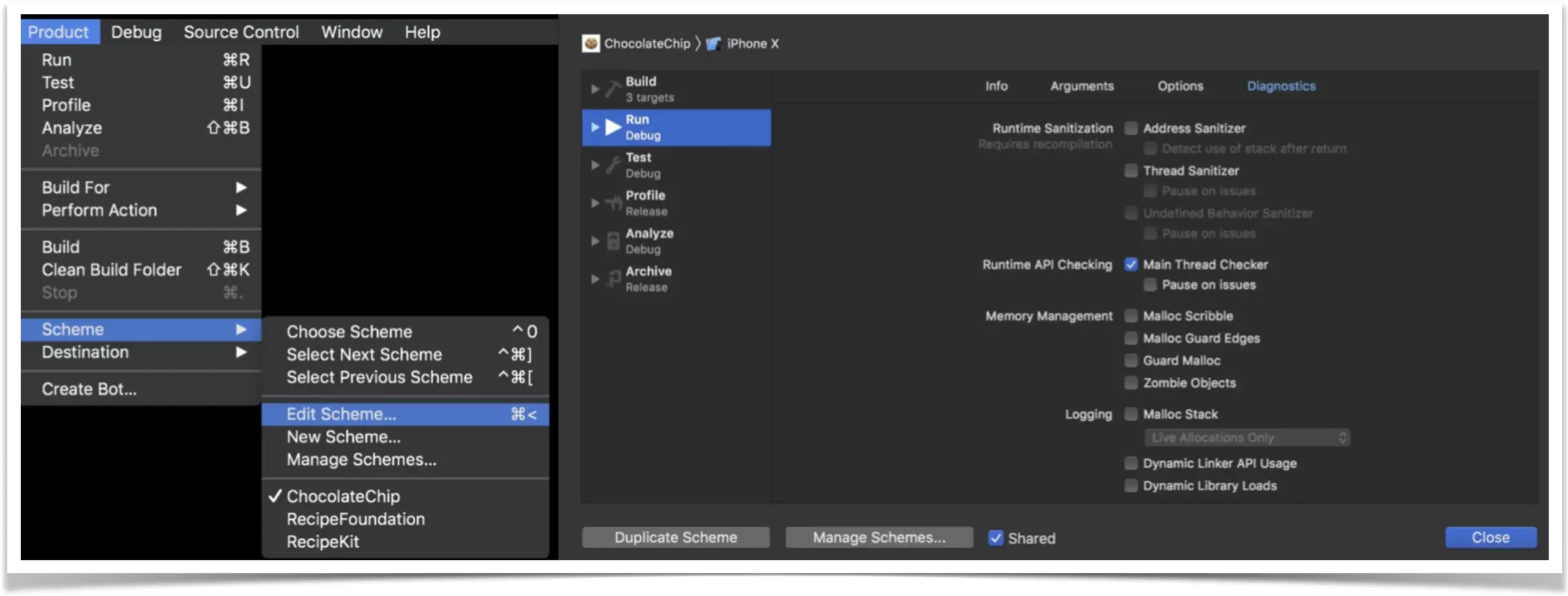Choose New Scheme… from submenu
The image size is (1568, 596).
coord(406,437)
